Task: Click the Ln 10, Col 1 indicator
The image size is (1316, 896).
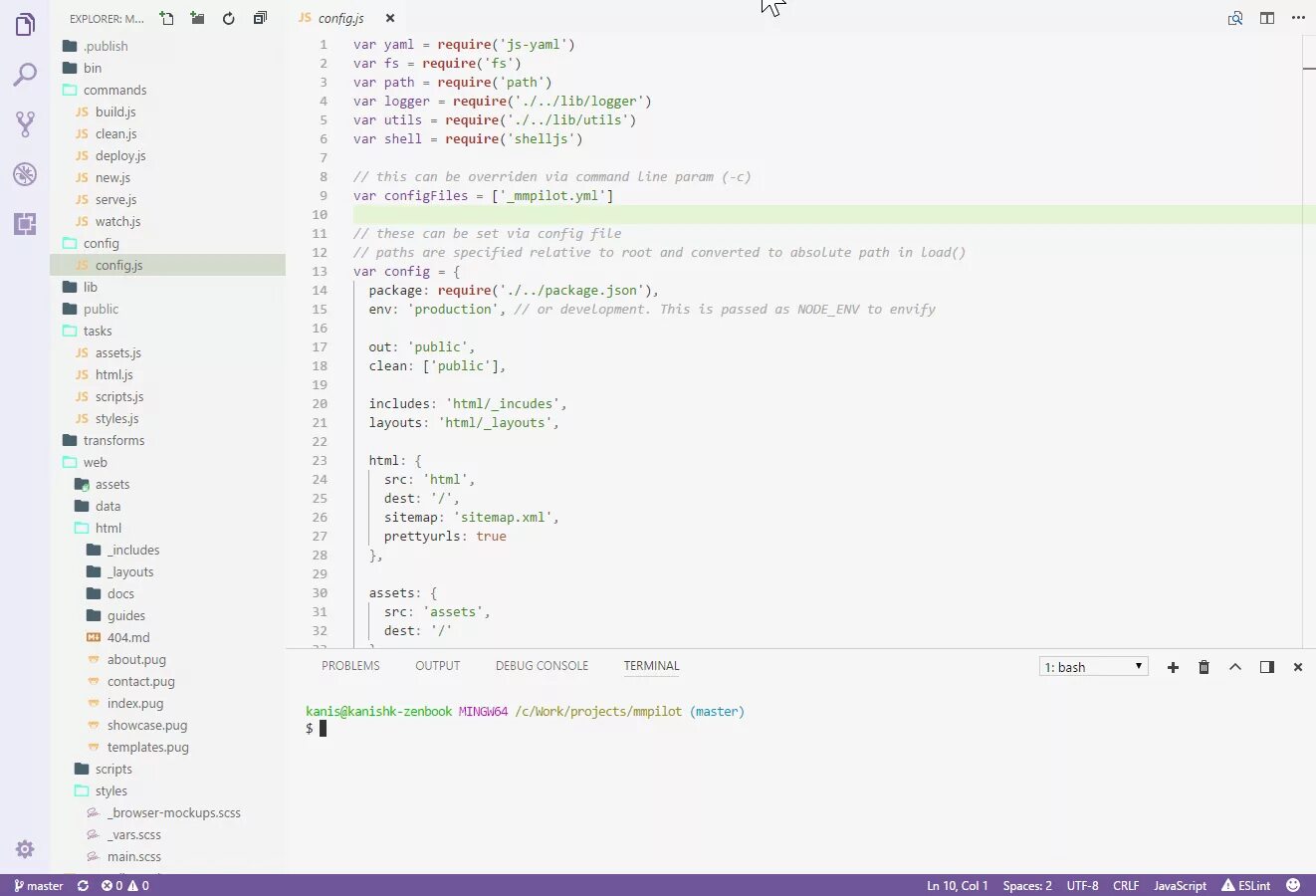Action: (x=958, y=885)
